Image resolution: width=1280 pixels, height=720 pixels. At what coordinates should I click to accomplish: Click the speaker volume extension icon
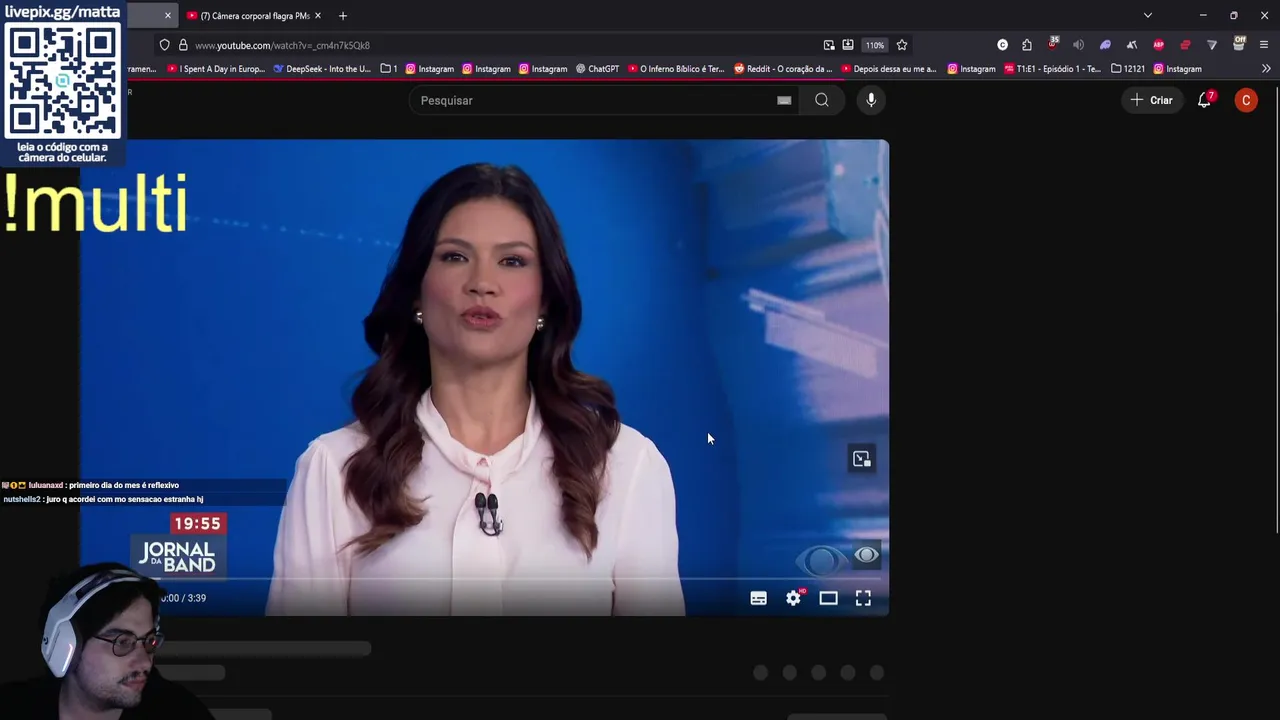click(1078, 45)
